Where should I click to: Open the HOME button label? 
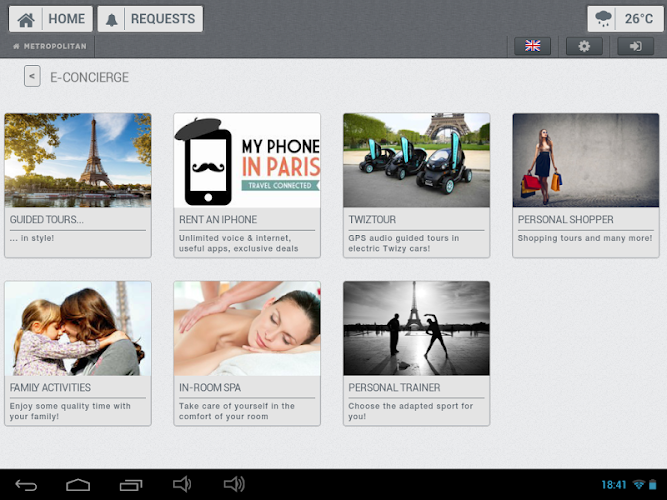[x=67, y=19]
